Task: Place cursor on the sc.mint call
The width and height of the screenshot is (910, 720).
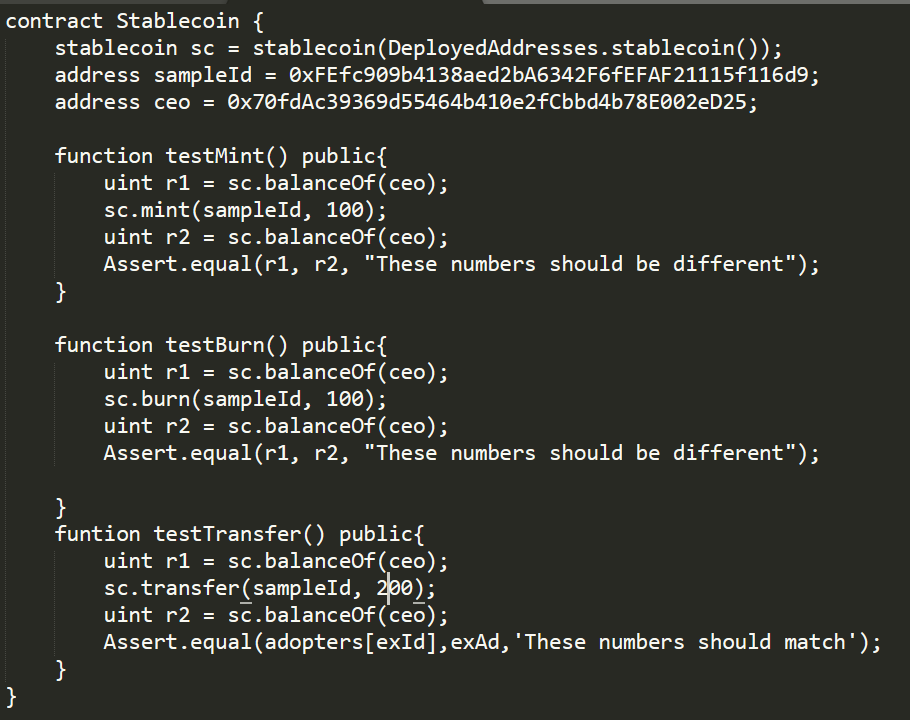Action: (147, 210)
